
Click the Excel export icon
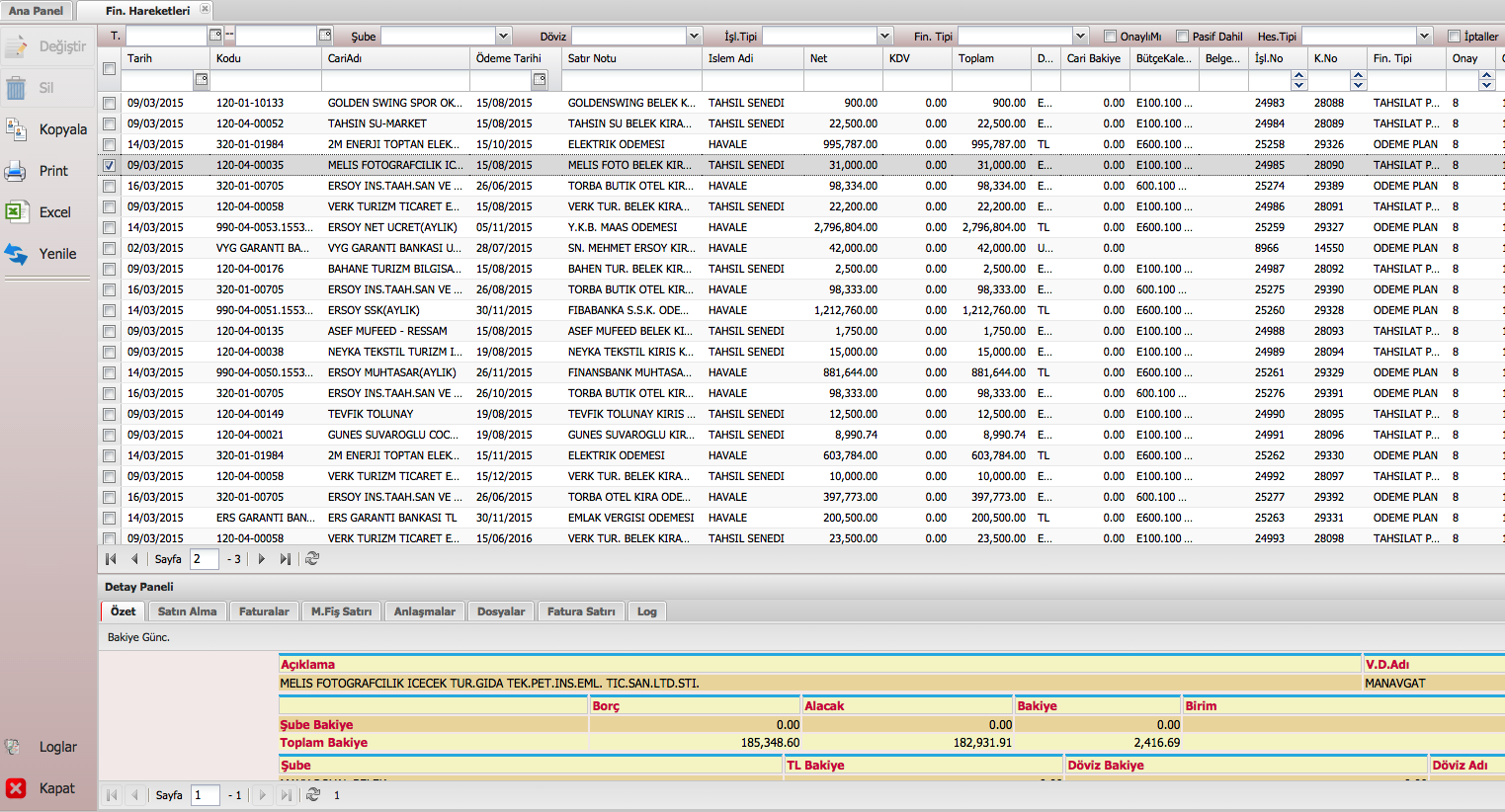tap(16, 211)
